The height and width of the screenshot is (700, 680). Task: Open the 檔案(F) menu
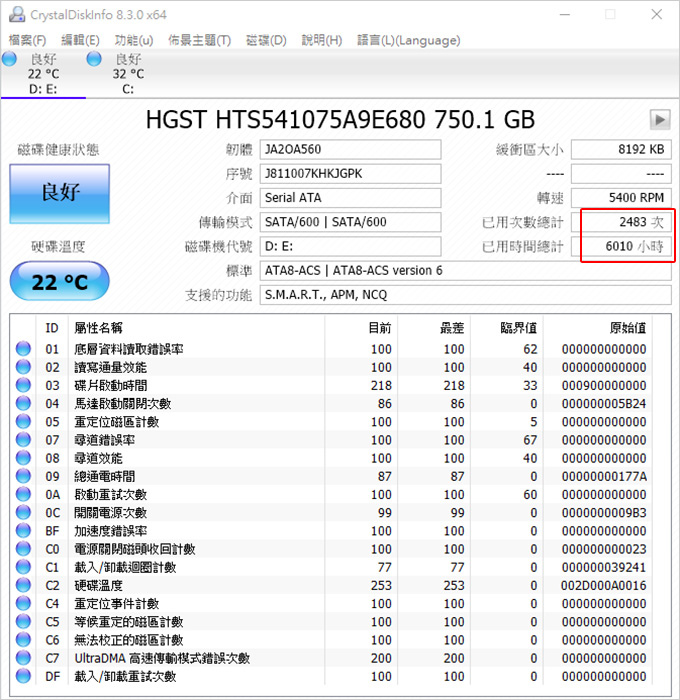27,40
